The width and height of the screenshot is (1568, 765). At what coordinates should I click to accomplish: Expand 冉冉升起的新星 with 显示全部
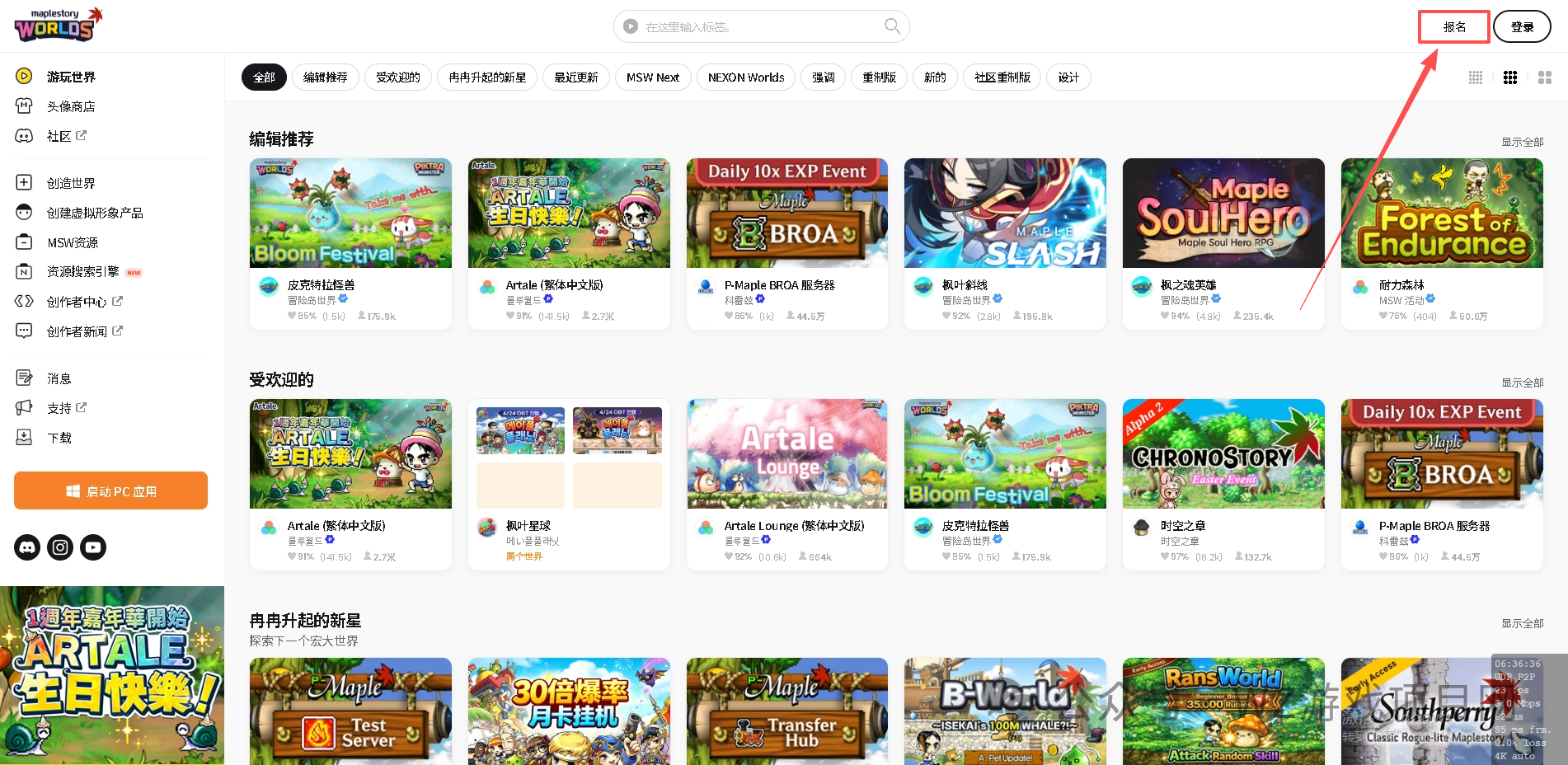1522,623
